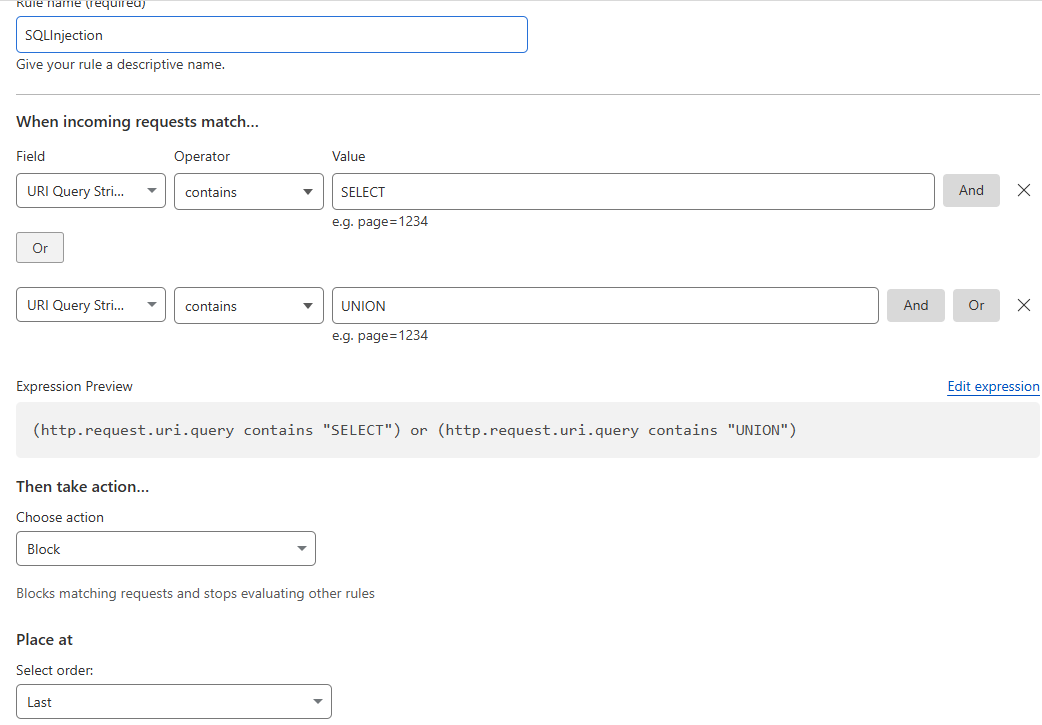Remove the UNION condition with the X icon
The height and width of the screenshot is (725, 1042).
[x=1023, y=305]
